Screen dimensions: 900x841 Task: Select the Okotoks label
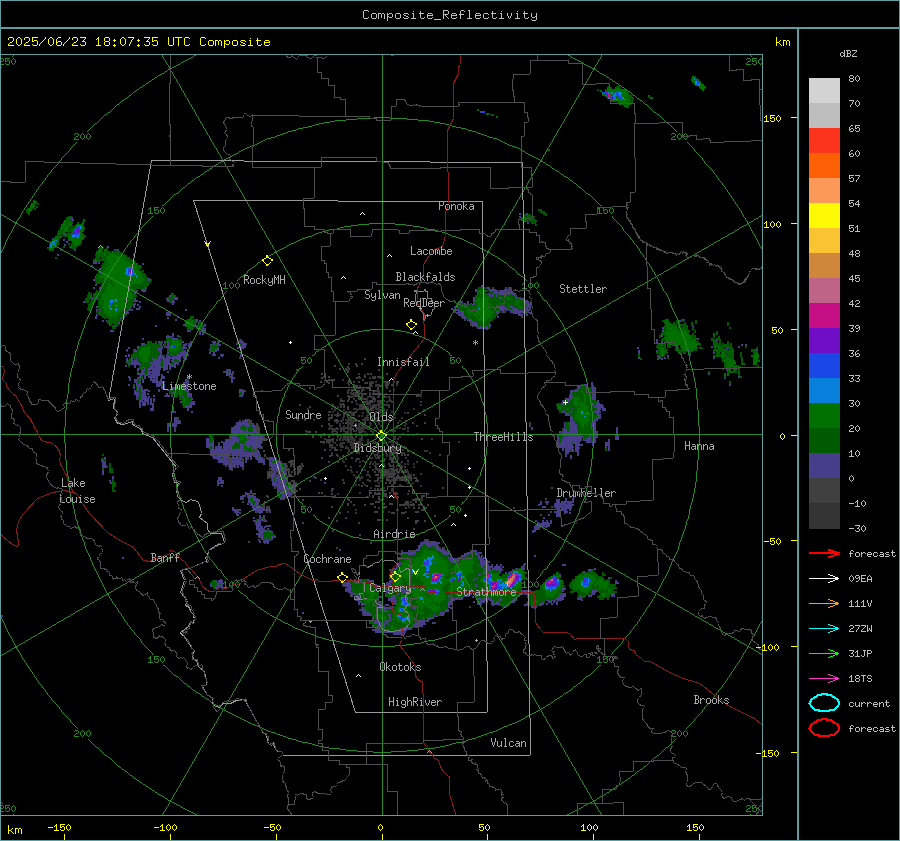[x=400, y=667]
